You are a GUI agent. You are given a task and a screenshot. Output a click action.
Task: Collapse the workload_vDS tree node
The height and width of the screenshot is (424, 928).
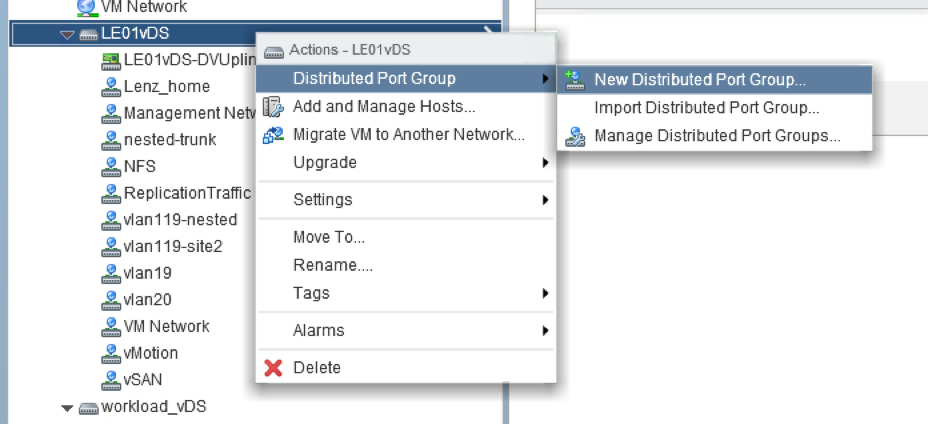coord(67,408)
